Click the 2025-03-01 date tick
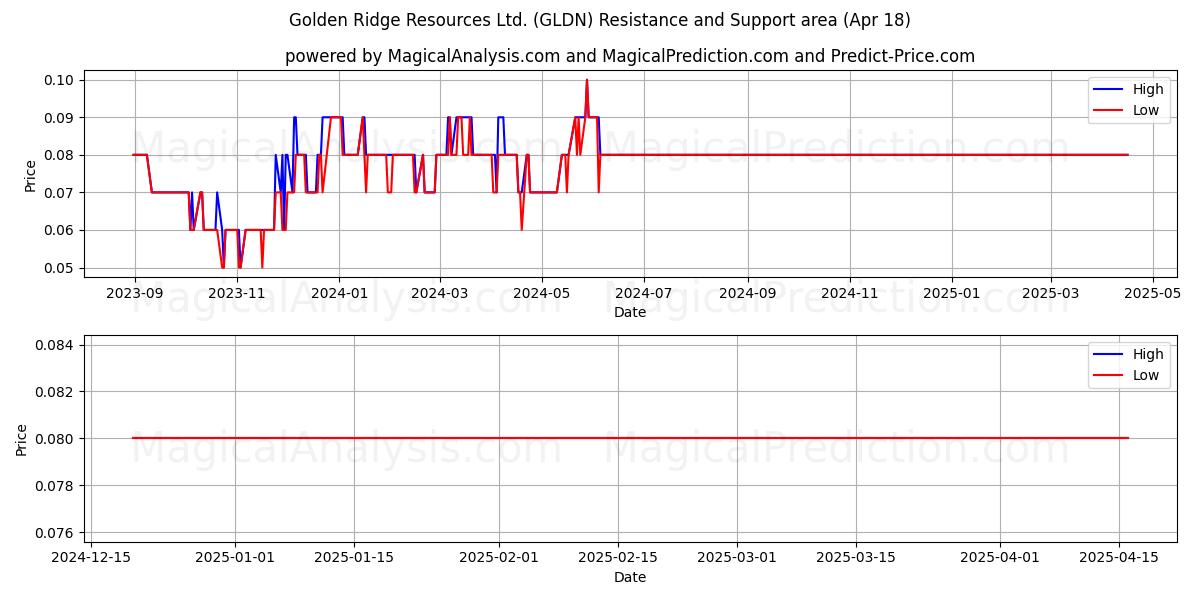Image resolution: width=1200 pixels, height=600 pixels. [x=737, y=558]
